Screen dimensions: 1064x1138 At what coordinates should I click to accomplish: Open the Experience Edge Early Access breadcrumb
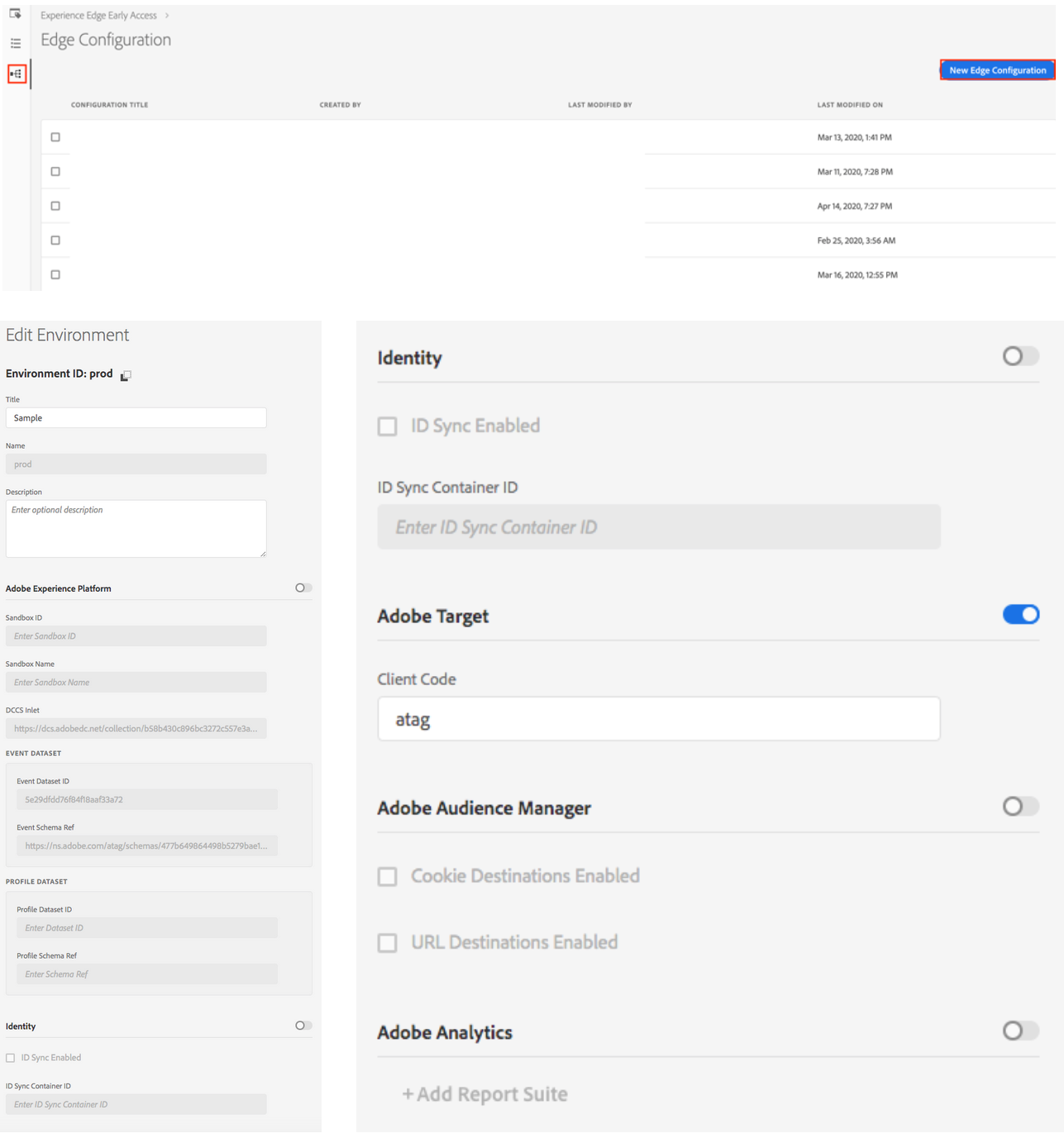tap(98, 14)
